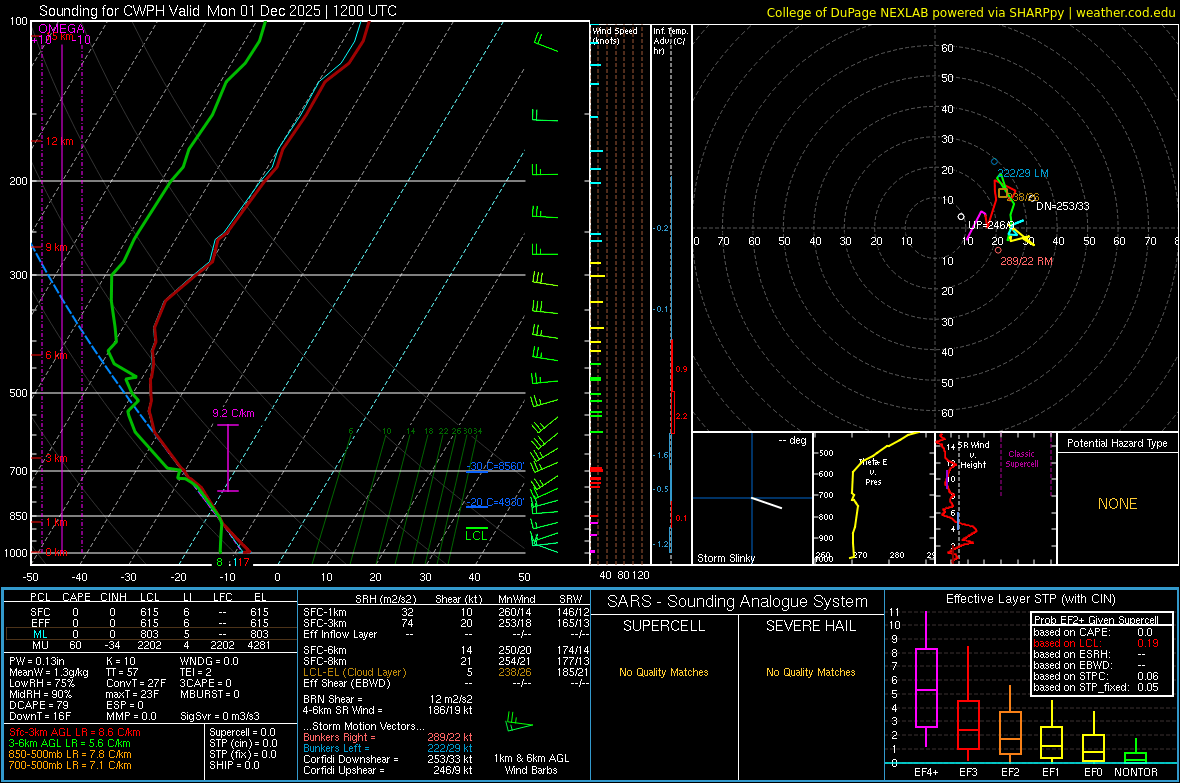Click No Quality Matches under SEVERE HAIL
Viewport: 1180px width, 783px height.
(811, 672)
